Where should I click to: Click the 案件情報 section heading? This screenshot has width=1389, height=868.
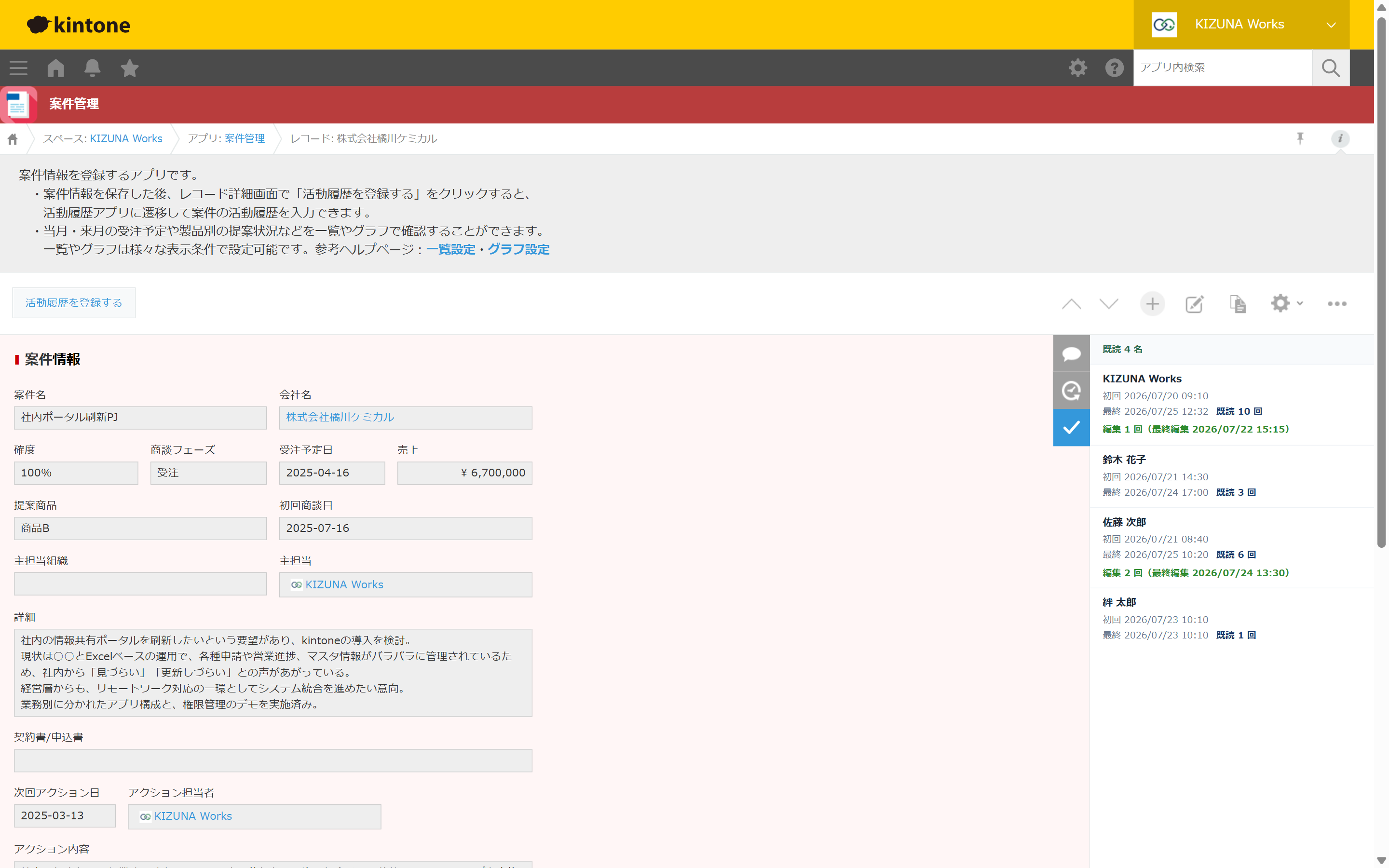point(52,359)
